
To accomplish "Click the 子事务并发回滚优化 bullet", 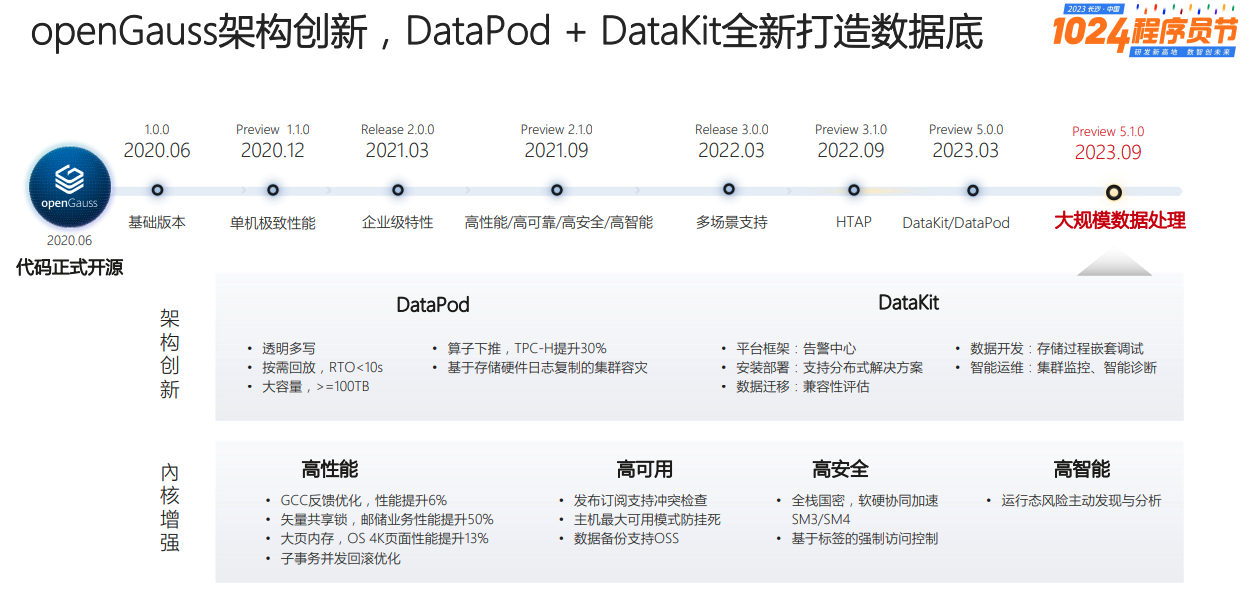I will pyautogui.click(x=341, y=558).
